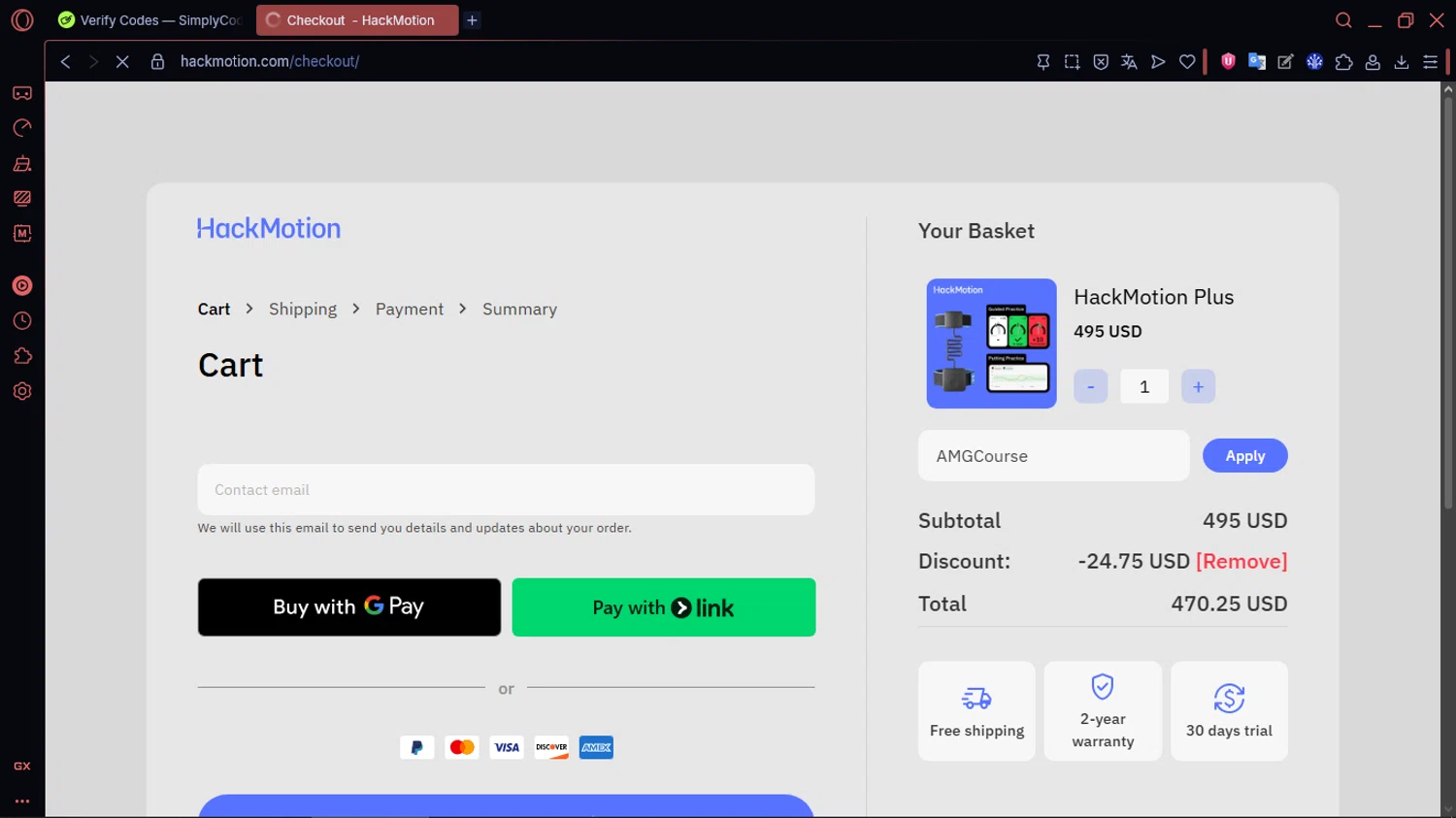Click the send/flow arrow icon
The image size is (1456, 818).
coord(1158,61)
